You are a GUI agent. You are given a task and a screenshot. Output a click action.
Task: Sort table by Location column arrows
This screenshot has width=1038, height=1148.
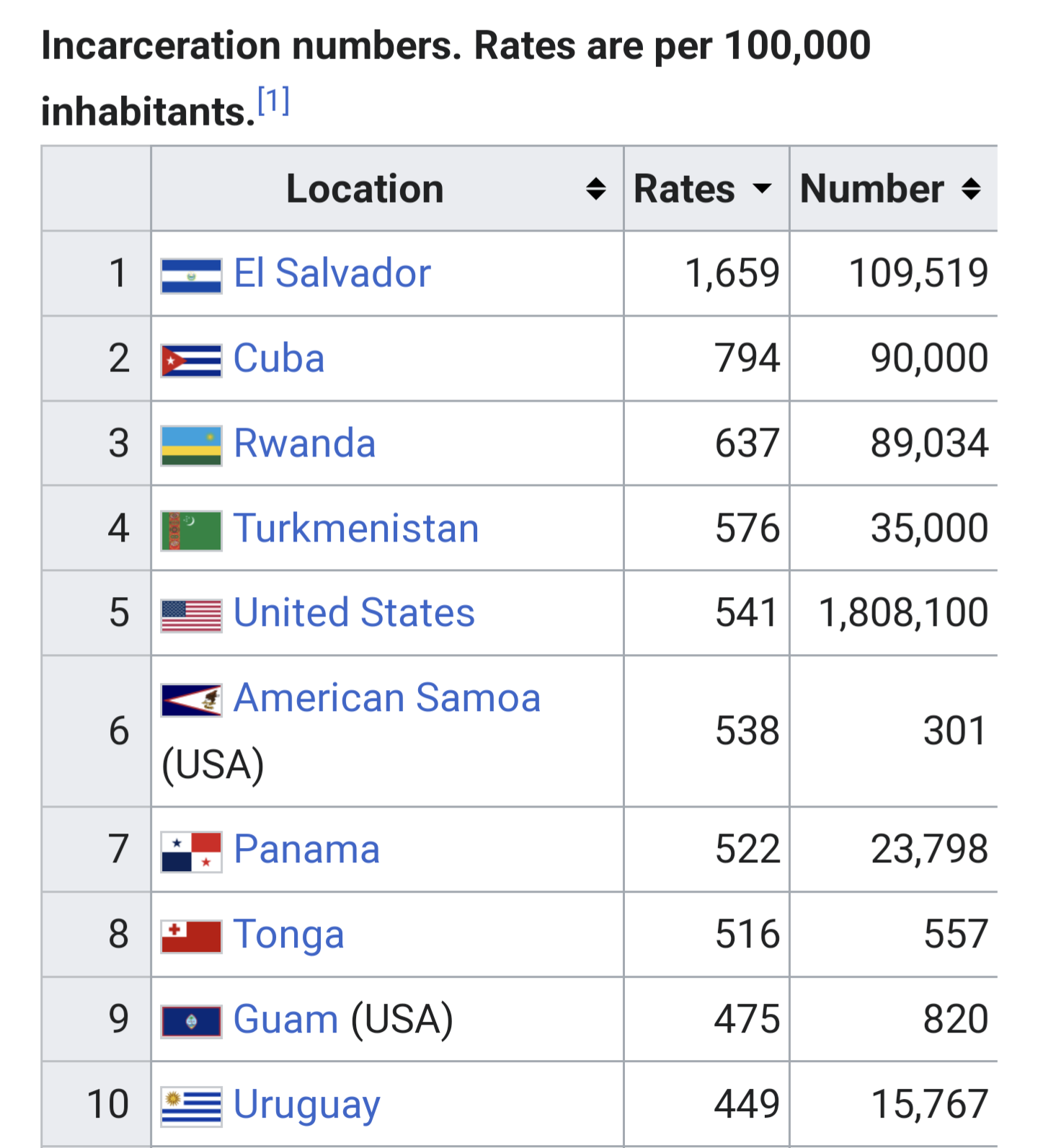(x=595, y=189)
